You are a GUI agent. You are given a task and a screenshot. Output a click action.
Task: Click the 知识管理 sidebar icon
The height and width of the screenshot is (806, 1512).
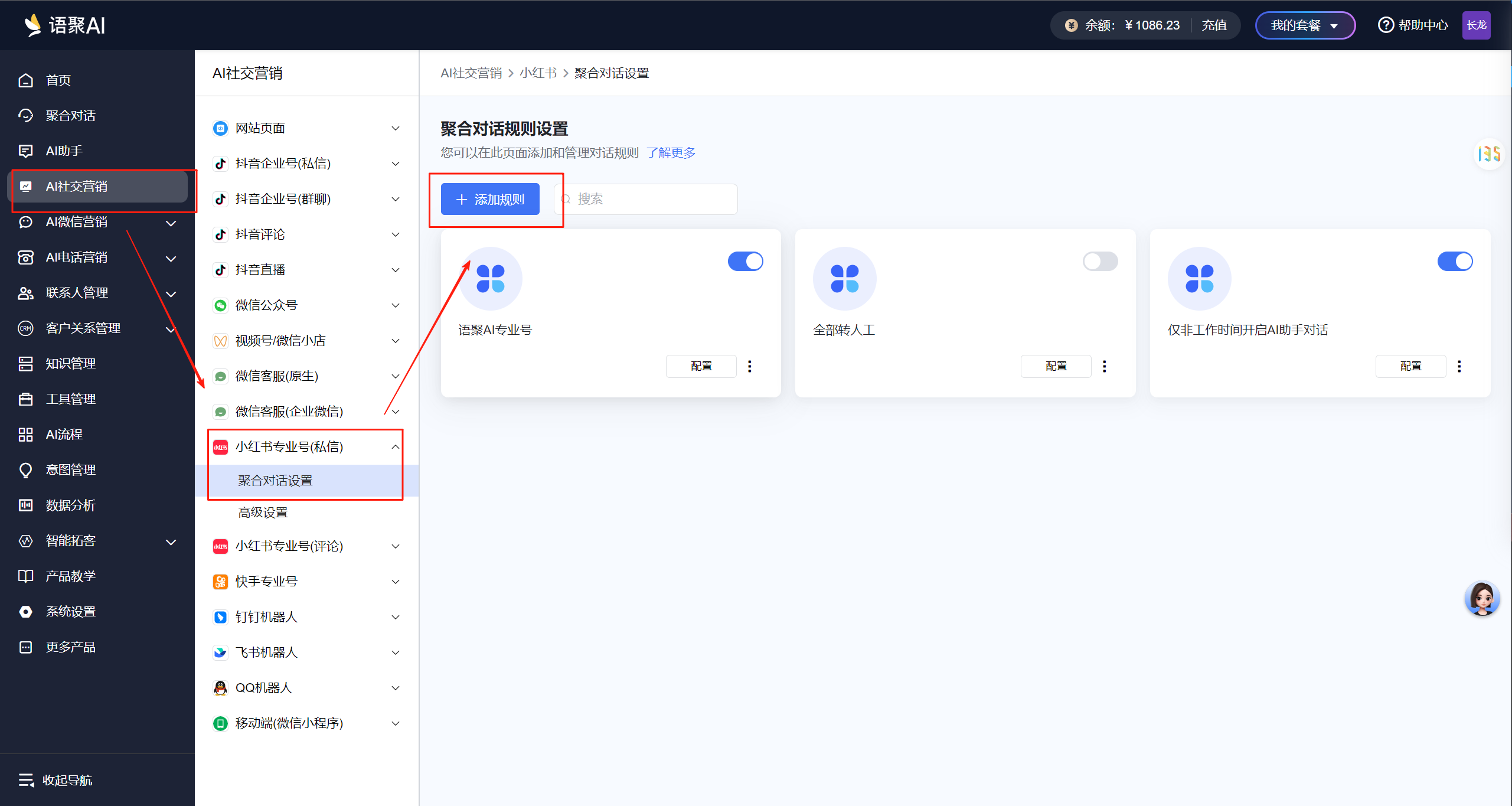(x=25, y=364)
